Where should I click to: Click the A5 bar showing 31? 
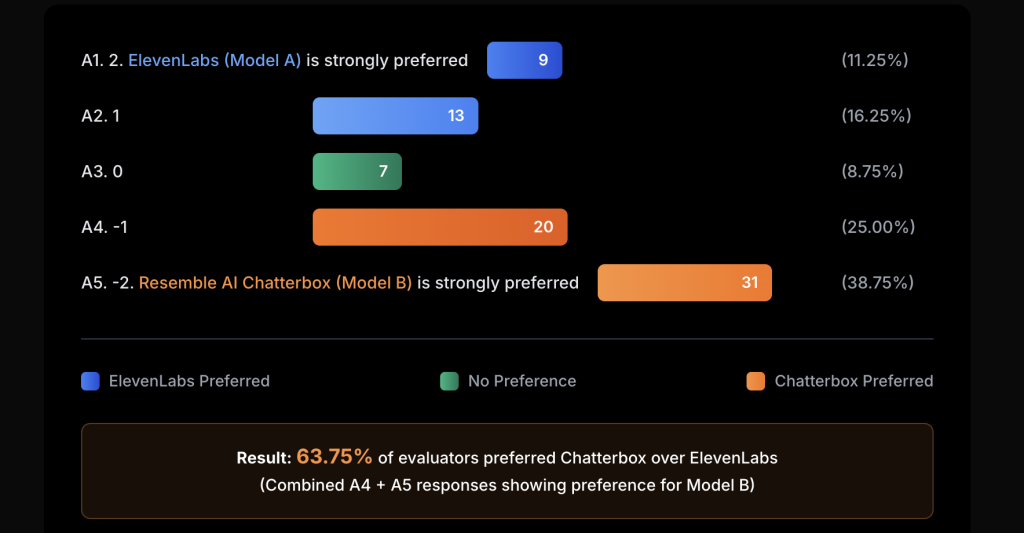[x=684, y=283]
